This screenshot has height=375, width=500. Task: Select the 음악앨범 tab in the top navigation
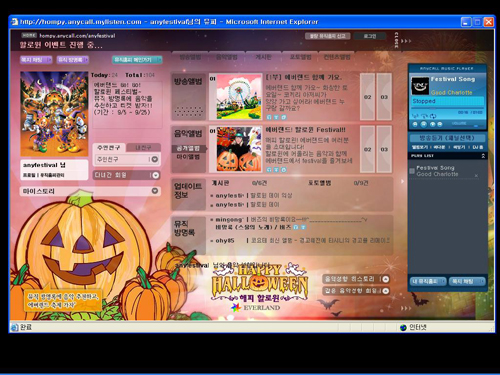click(x=227, y=57)
